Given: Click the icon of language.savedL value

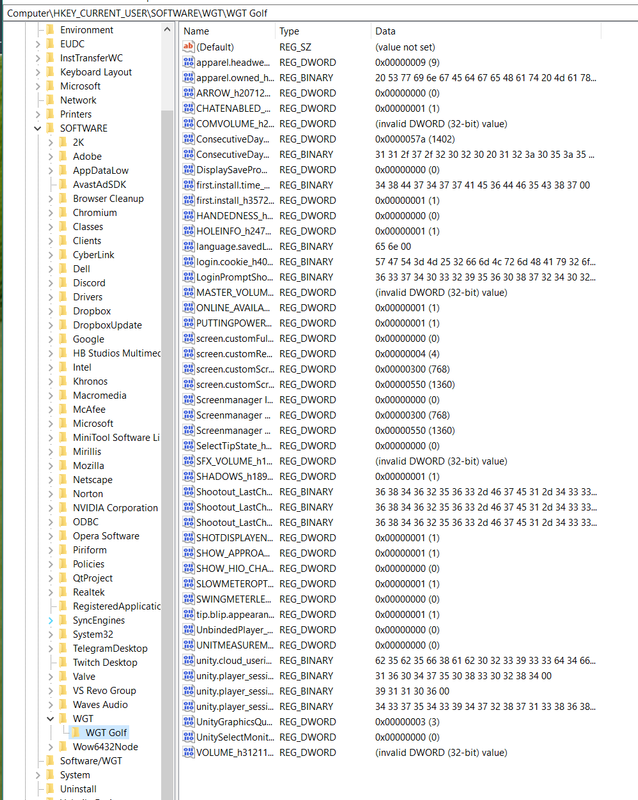Looking at the screenshot, I should click(188, 246).
